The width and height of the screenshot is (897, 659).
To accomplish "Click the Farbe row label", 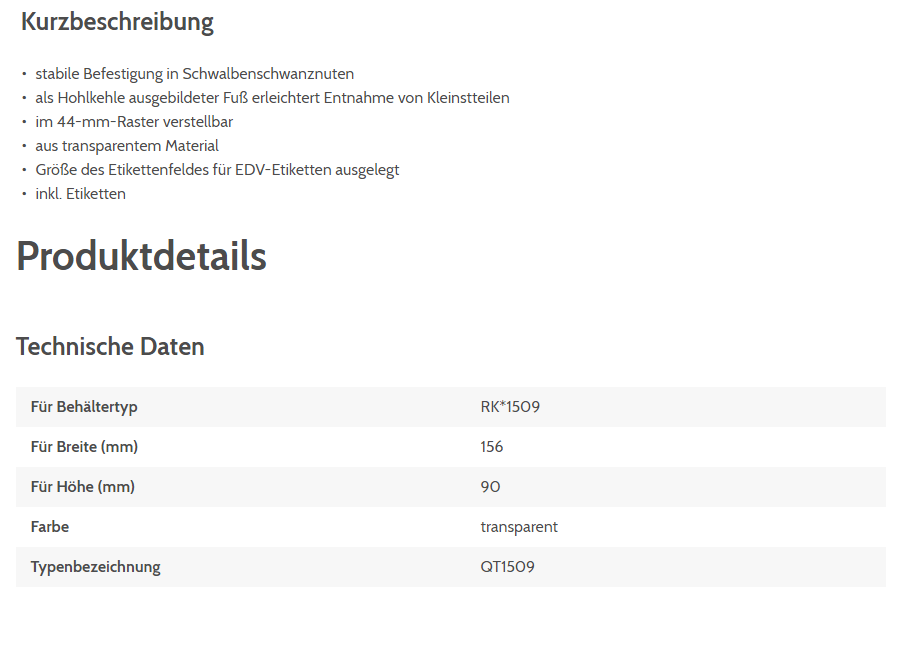I will coord(50,527).
